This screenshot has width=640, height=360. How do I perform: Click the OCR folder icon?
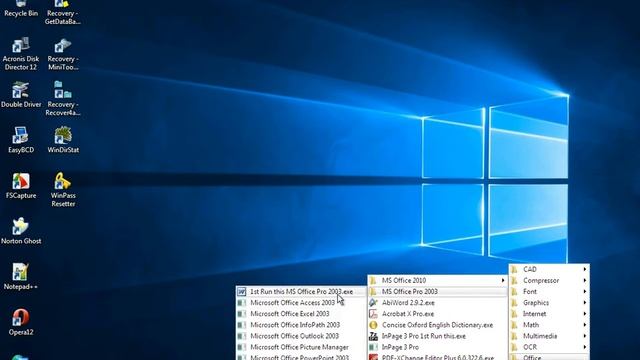pos(514,347)
